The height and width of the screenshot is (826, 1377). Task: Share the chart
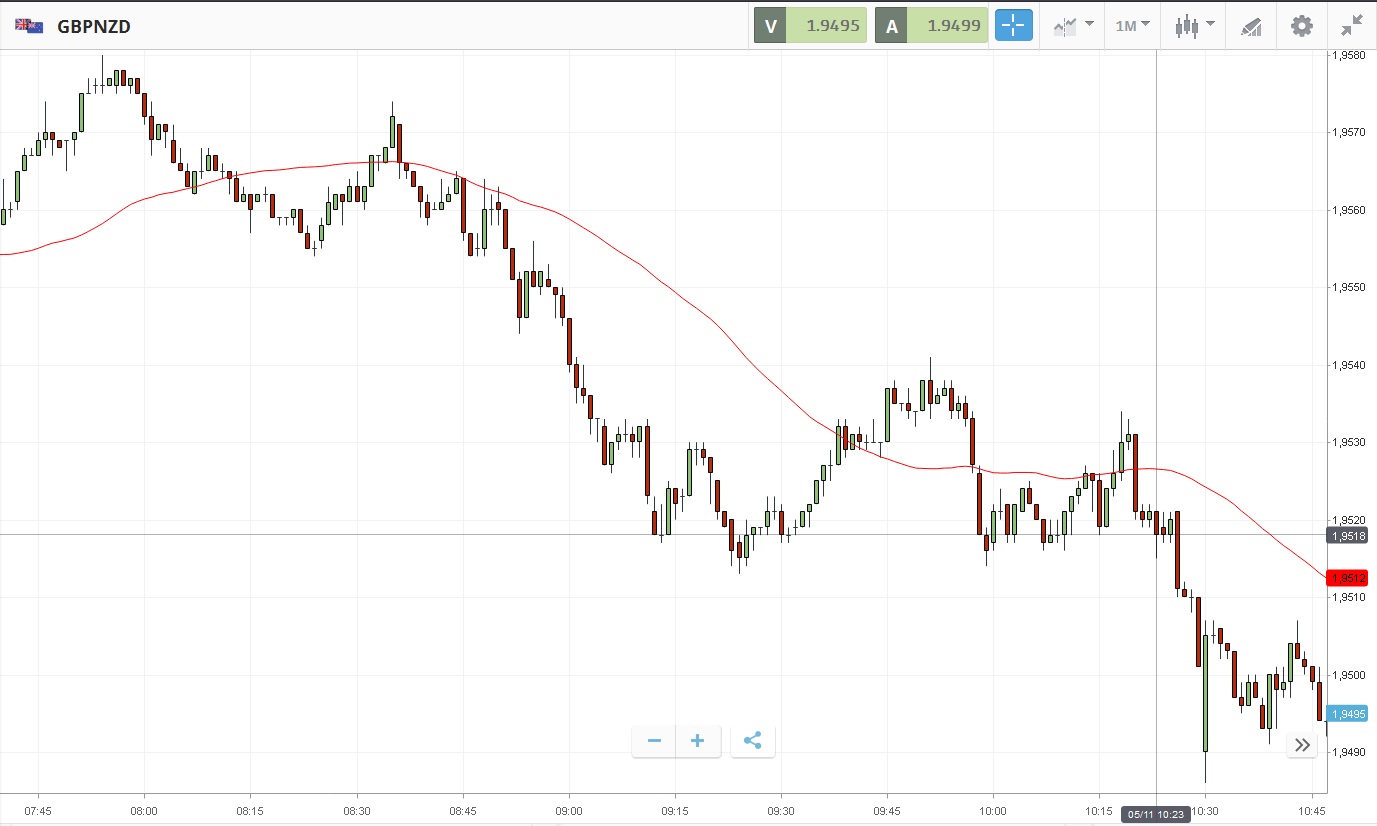(x=753, y=741)
